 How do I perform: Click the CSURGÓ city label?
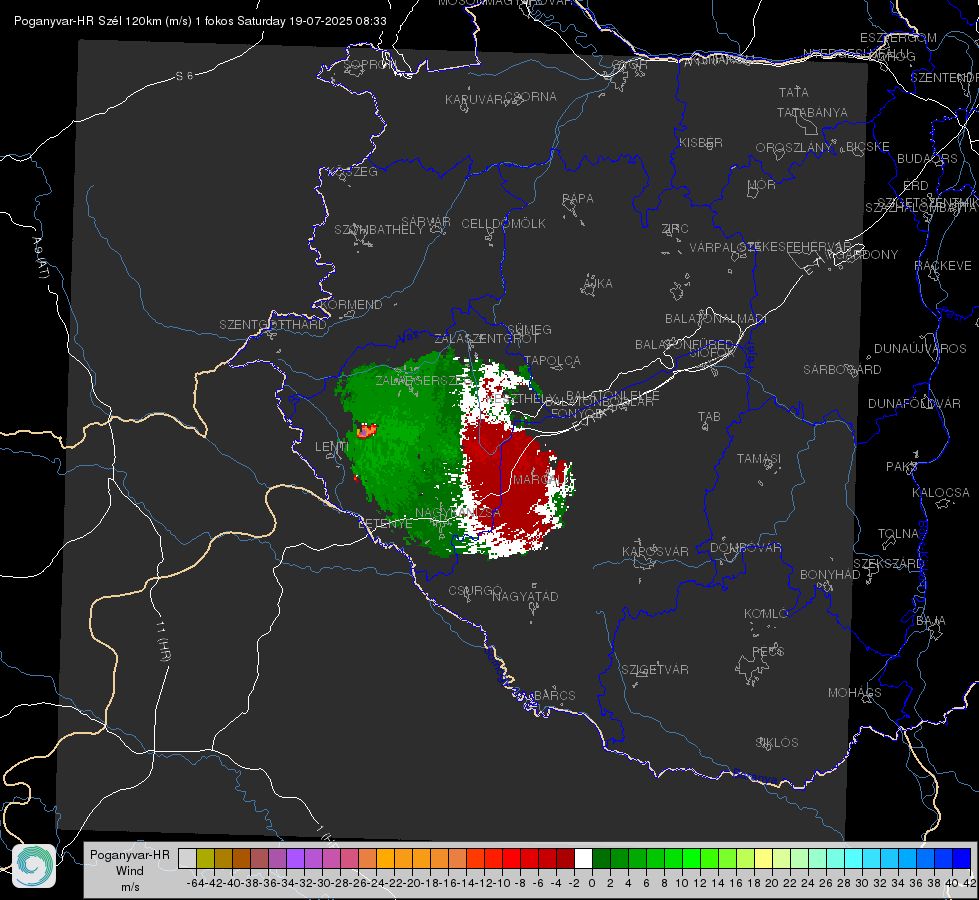475,591
